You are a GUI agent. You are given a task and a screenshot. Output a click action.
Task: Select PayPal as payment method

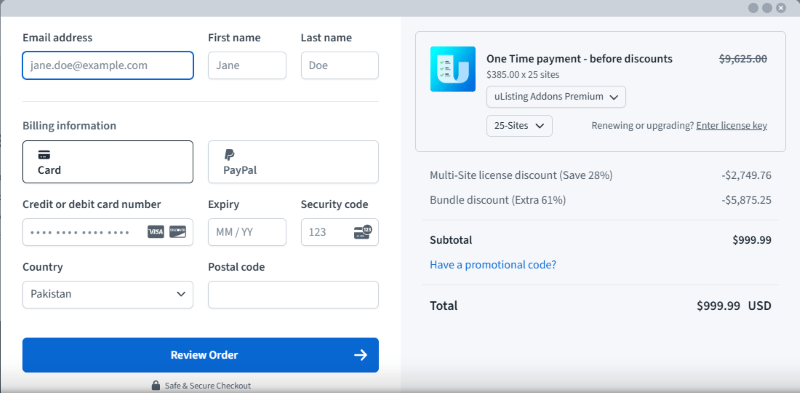click(x=293, y=162)
